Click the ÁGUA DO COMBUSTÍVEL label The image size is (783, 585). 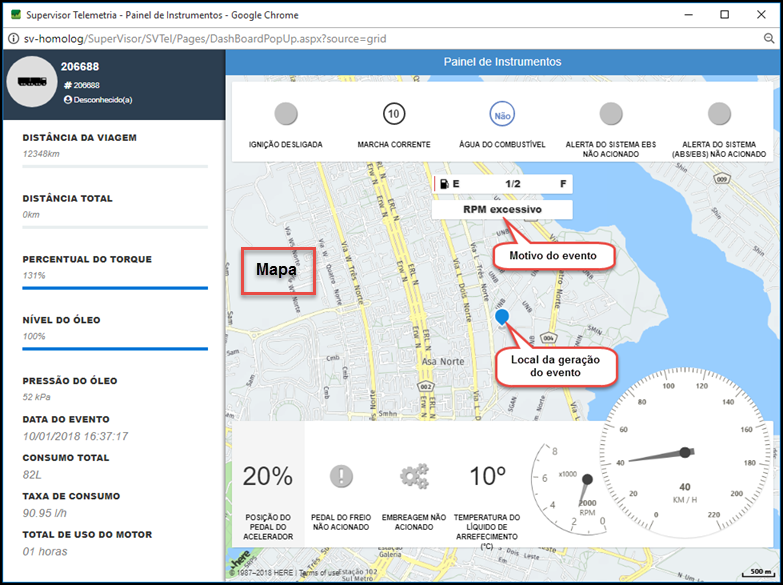point(502,144)
